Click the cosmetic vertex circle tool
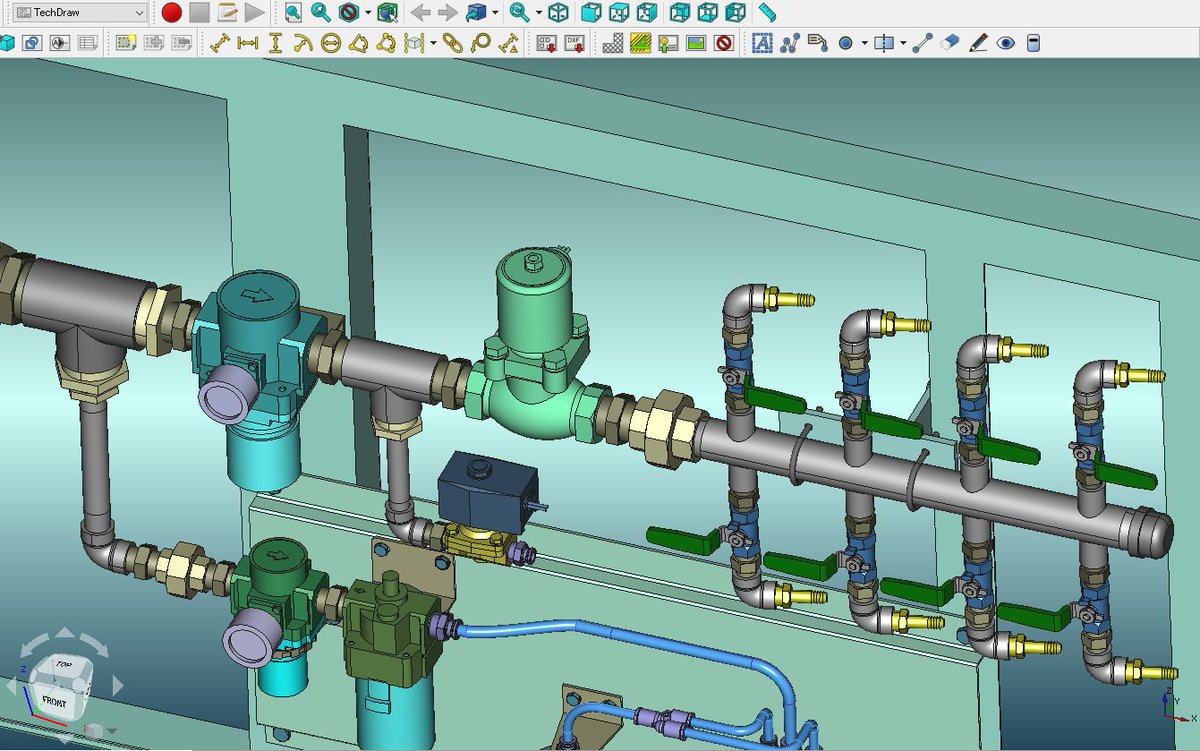The height and width of the screenshot is (751, 1200). [x=846, y=43]
